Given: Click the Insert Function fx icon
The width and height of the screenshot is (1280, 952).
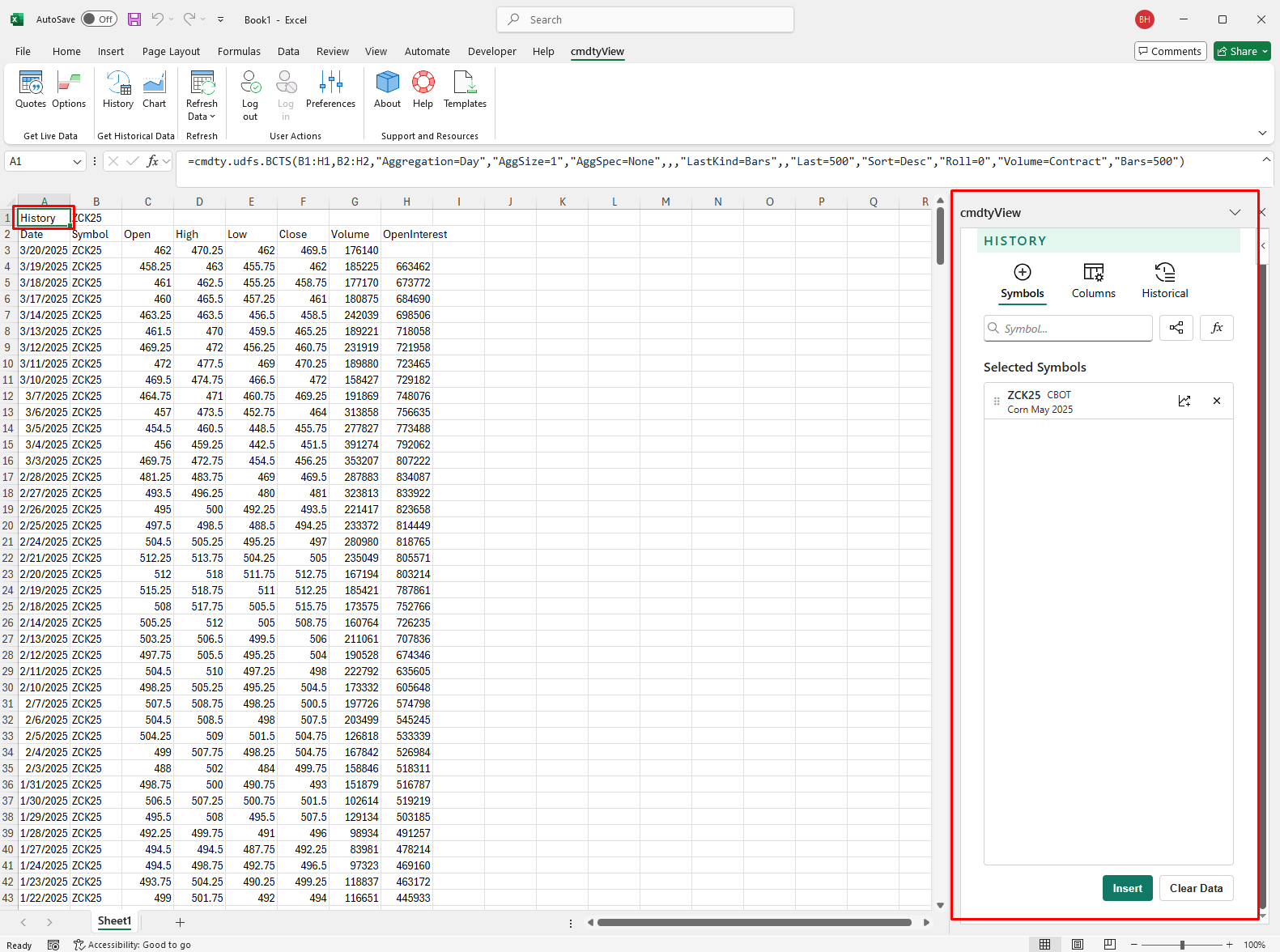Looking at the screenshot, I should pyautogui.click(x=152, y=161).
